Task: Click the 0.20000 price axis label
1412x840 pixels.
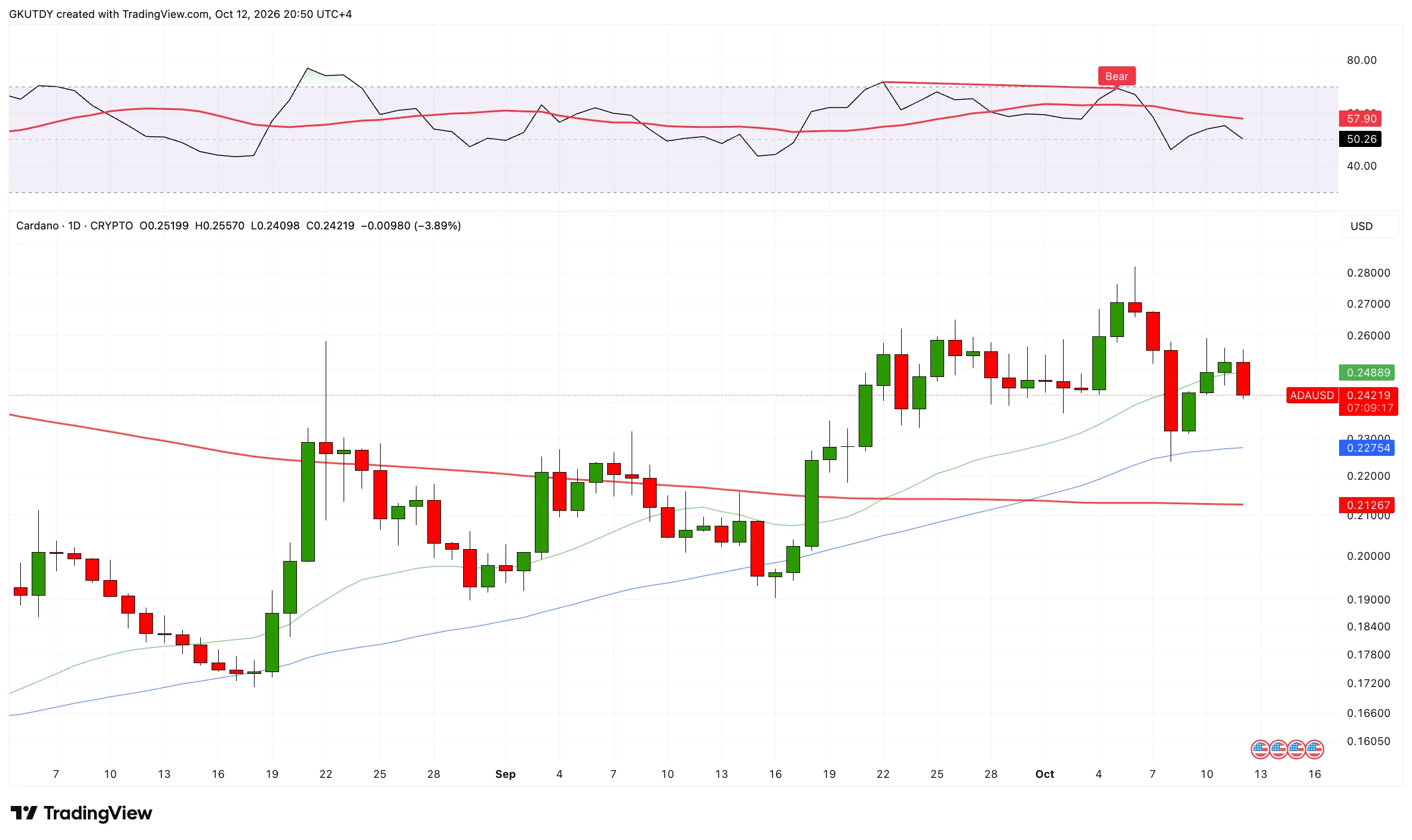Action: [1368, 556]
